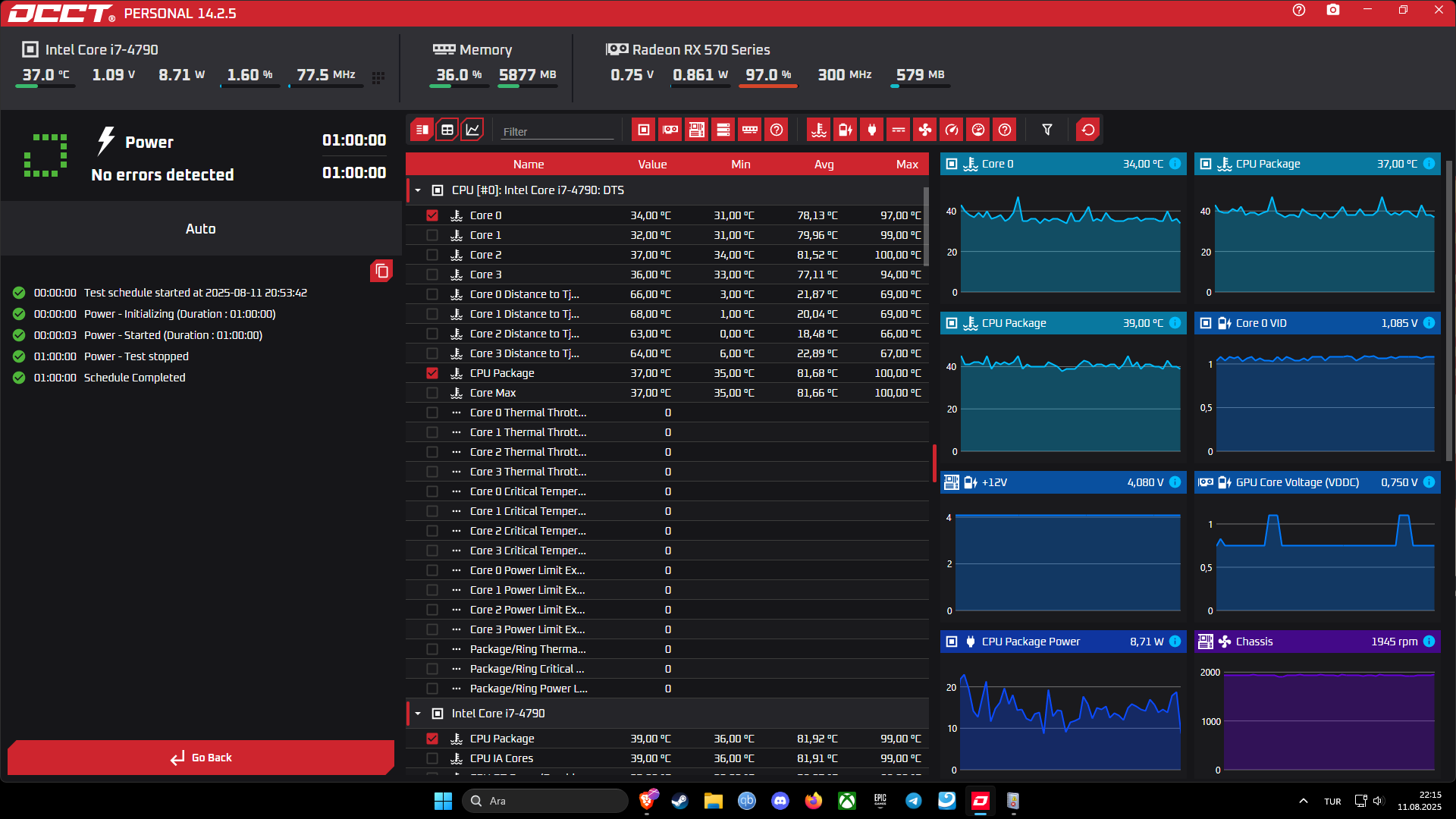Open Discord from the taskbar
Image resolution: width=1456 pixels, height=819 pixels.
tap(780, 801)
